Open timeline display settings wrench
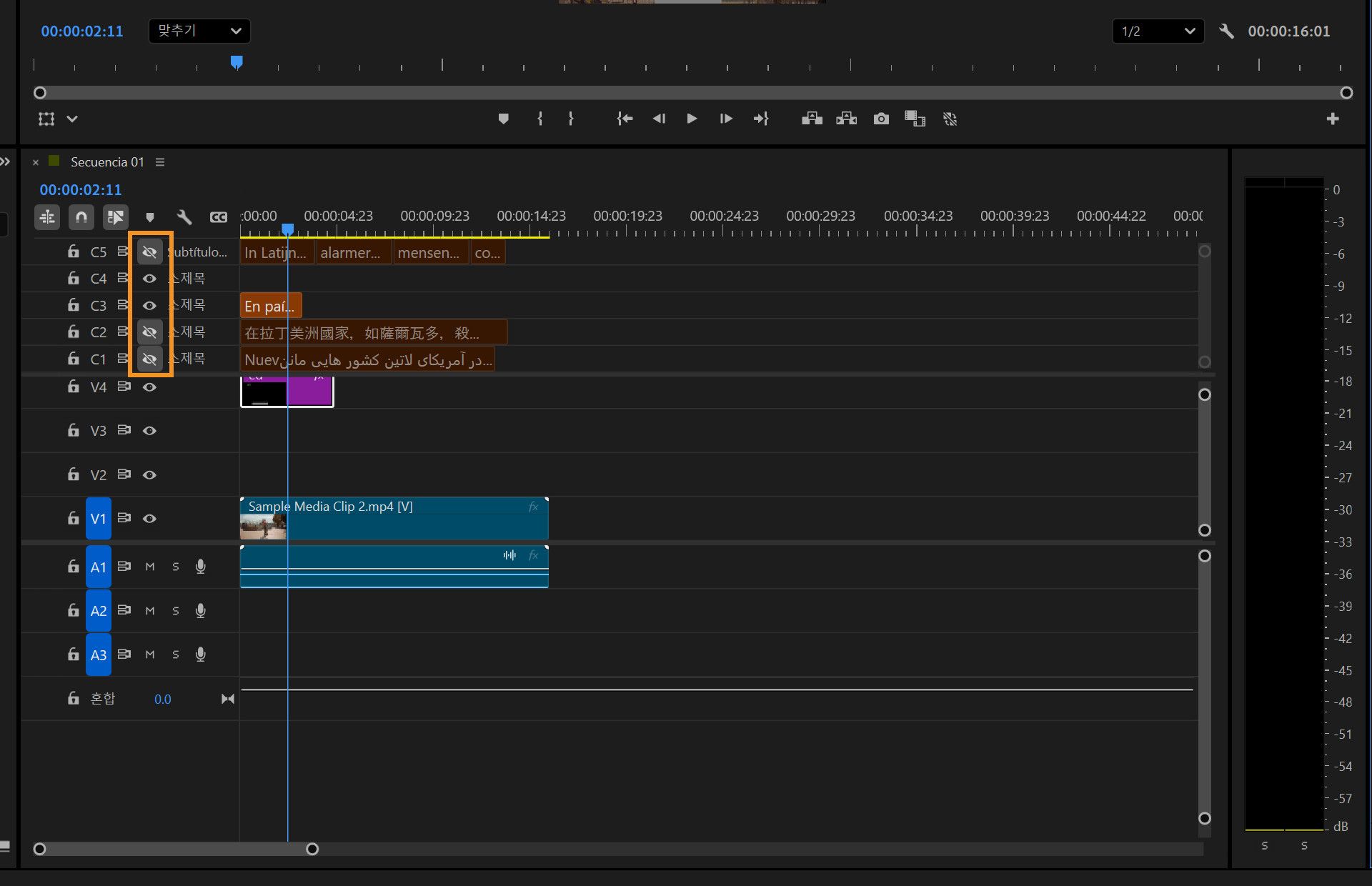This screenshot has width=1372, height=886. click(x=184, y=217)
